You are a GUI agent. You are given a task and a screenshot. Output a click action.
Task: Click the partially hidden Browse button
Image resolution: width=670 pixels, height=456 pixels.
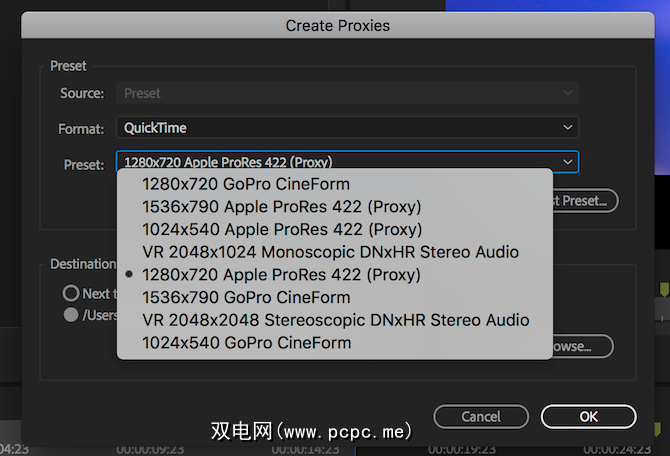[x=582, y=347]
